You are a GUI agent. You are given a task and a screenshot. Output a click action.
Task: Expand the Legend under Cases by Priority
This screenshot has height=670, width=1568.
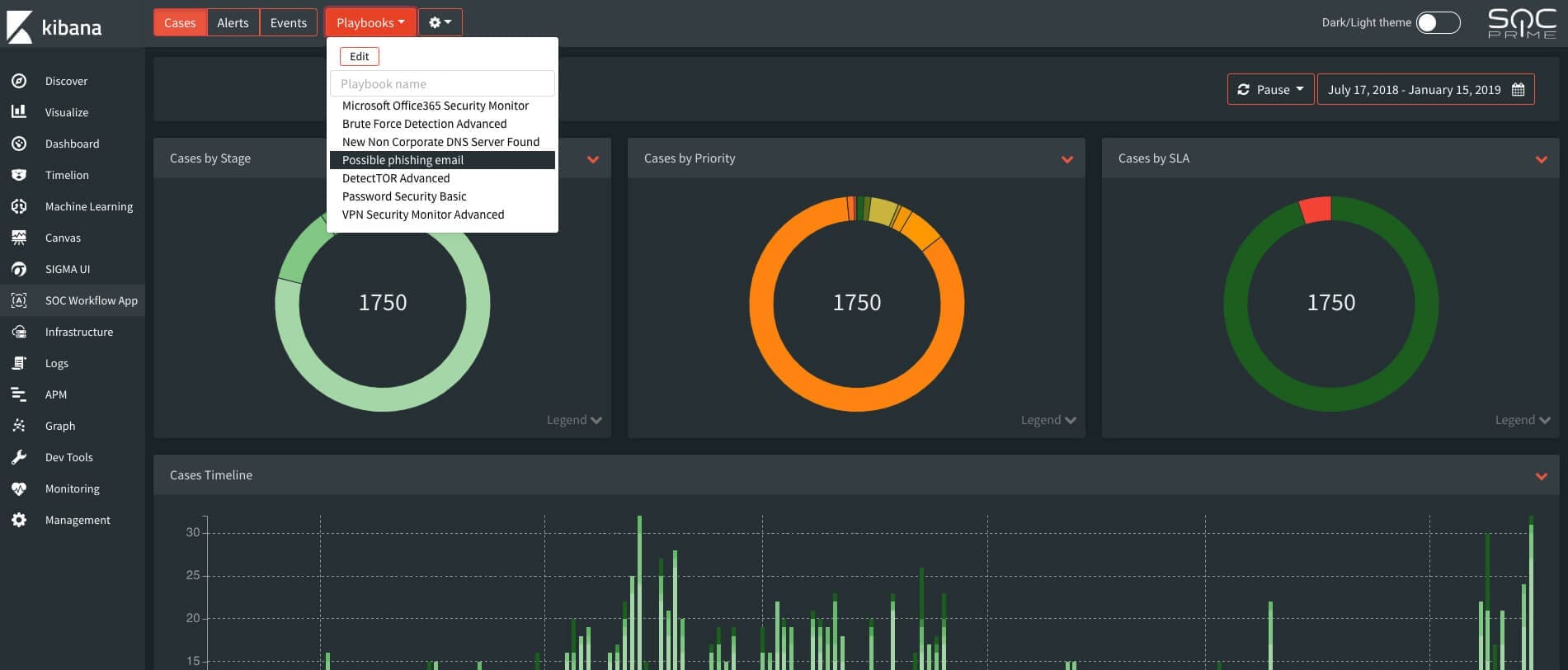pyautogui.click(x=1048, y=420)
